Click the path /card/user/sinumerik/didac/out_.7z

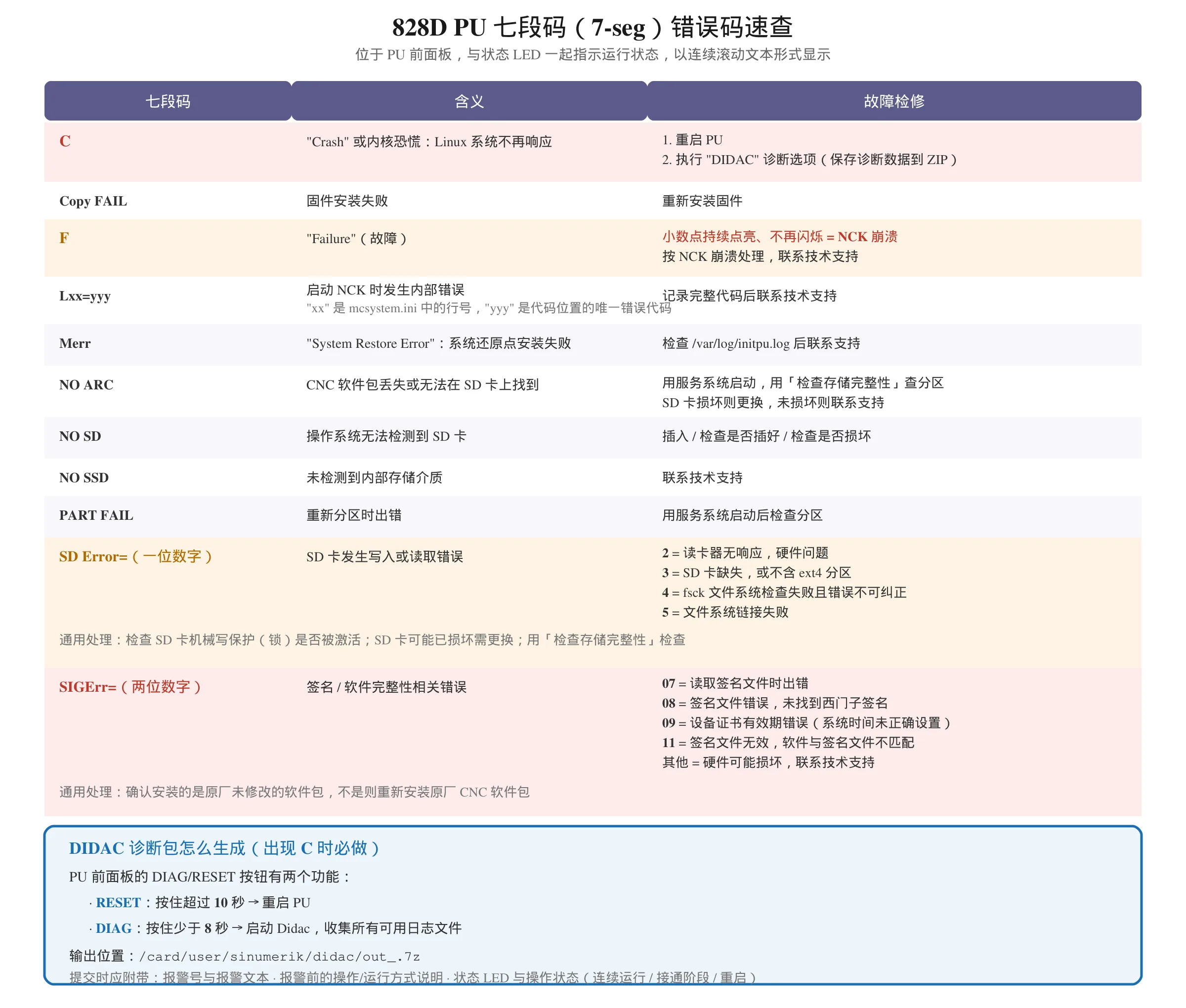coord(280,956)
